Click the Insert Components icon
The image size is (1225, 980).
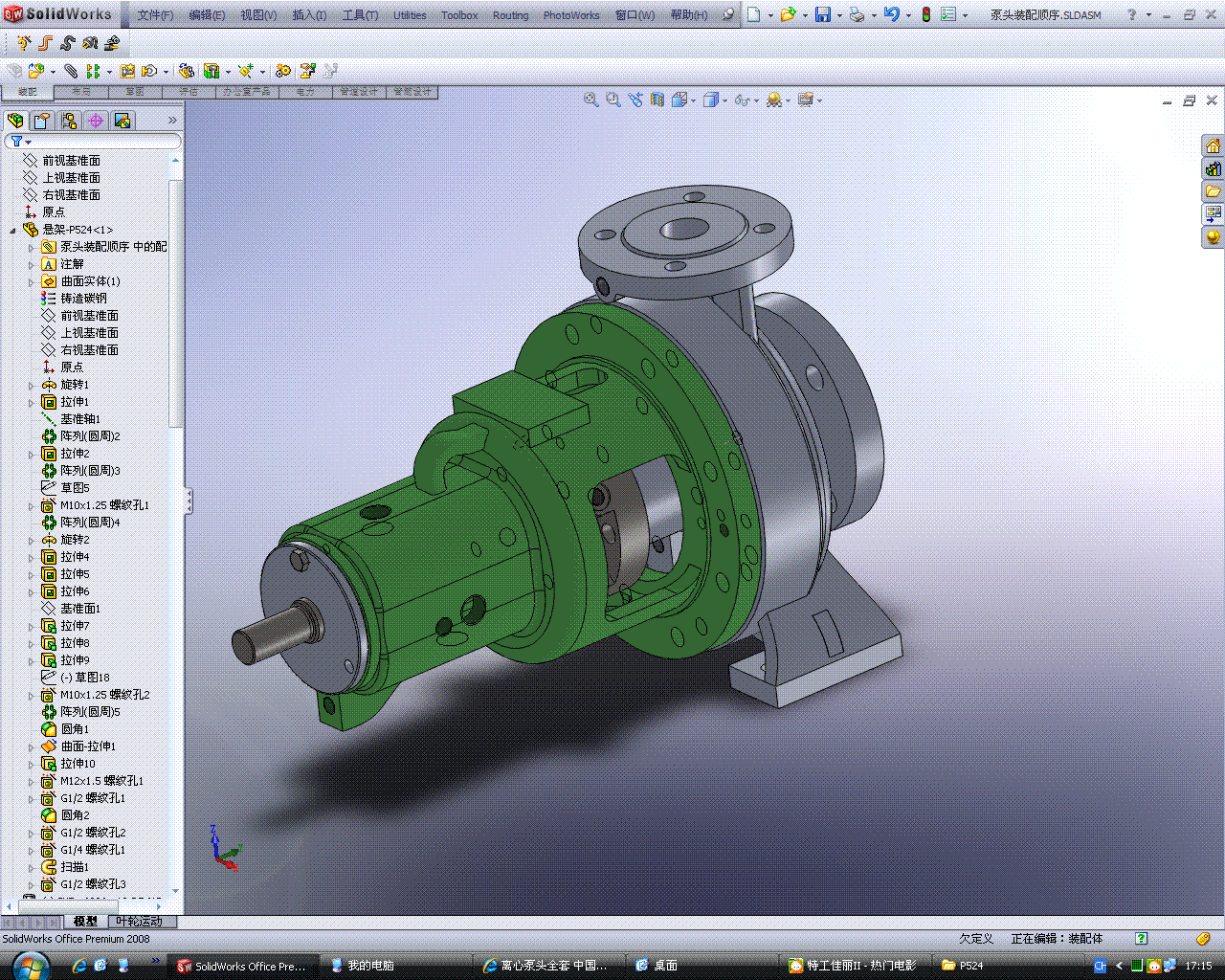coord(36,71)
